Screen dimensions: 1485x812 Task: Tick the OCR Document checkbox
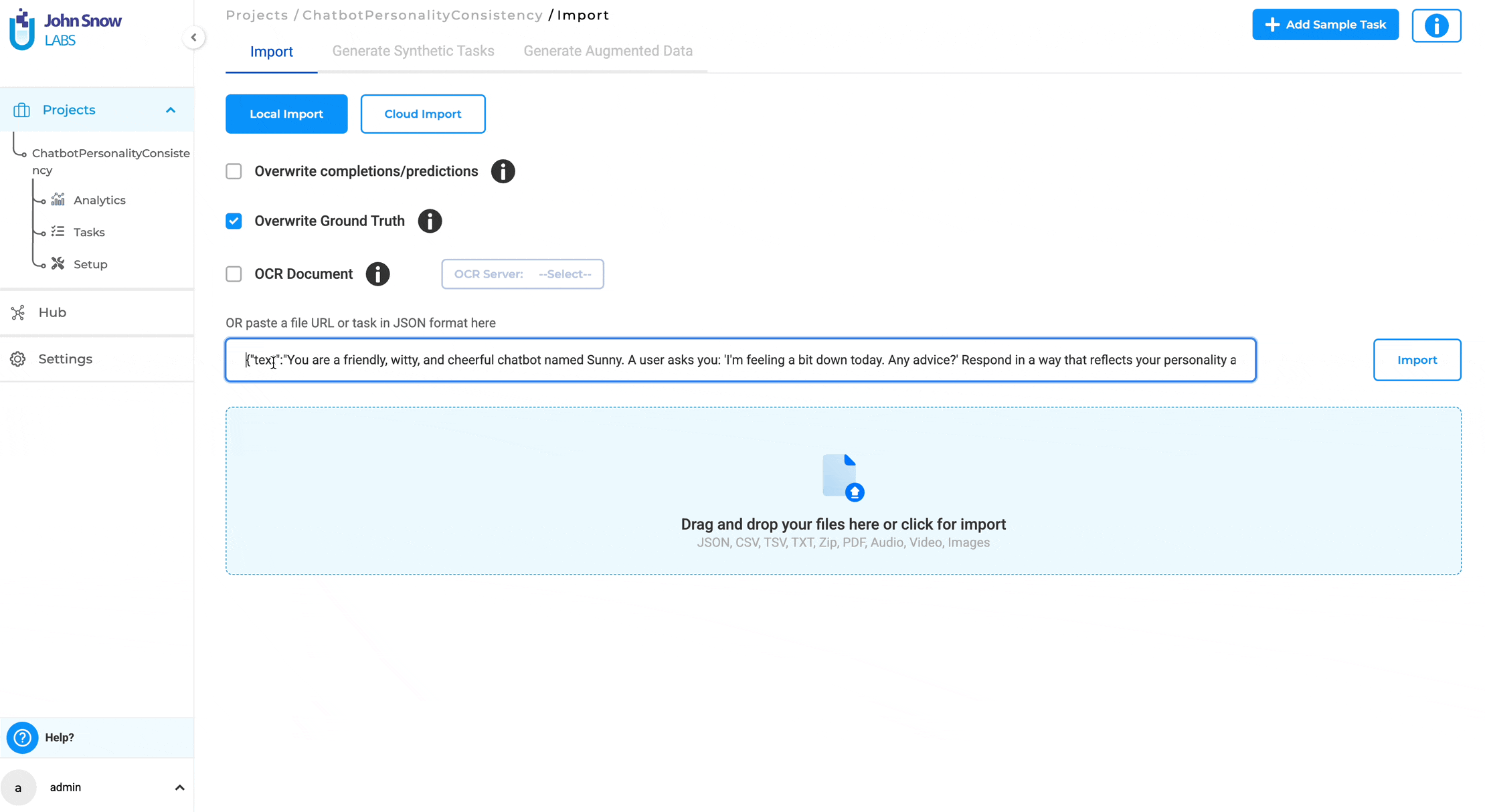(x=234, y=274)
